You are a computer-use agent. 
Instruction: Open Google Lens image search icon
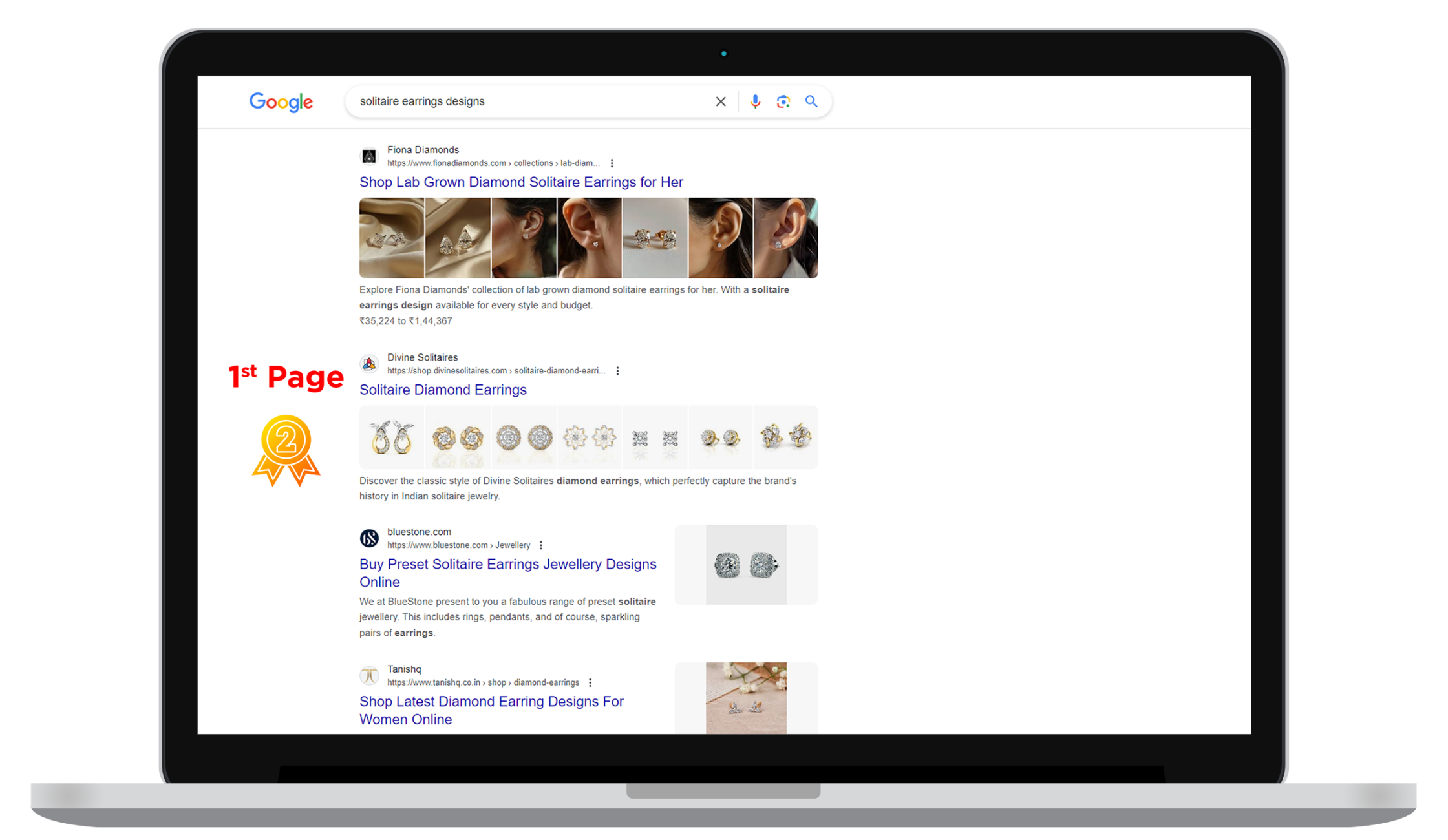tap(783, 101)
